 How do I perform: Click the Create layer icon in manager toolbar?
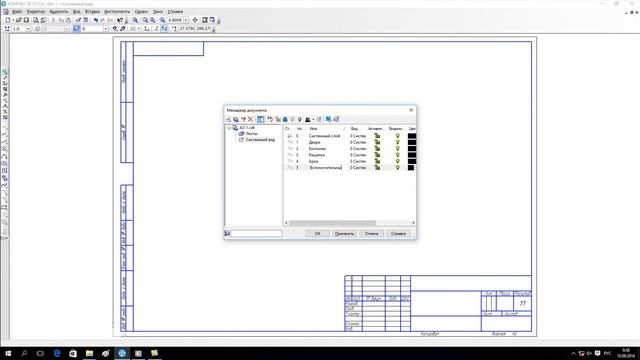pyautogui.click(x=229, y=119)
